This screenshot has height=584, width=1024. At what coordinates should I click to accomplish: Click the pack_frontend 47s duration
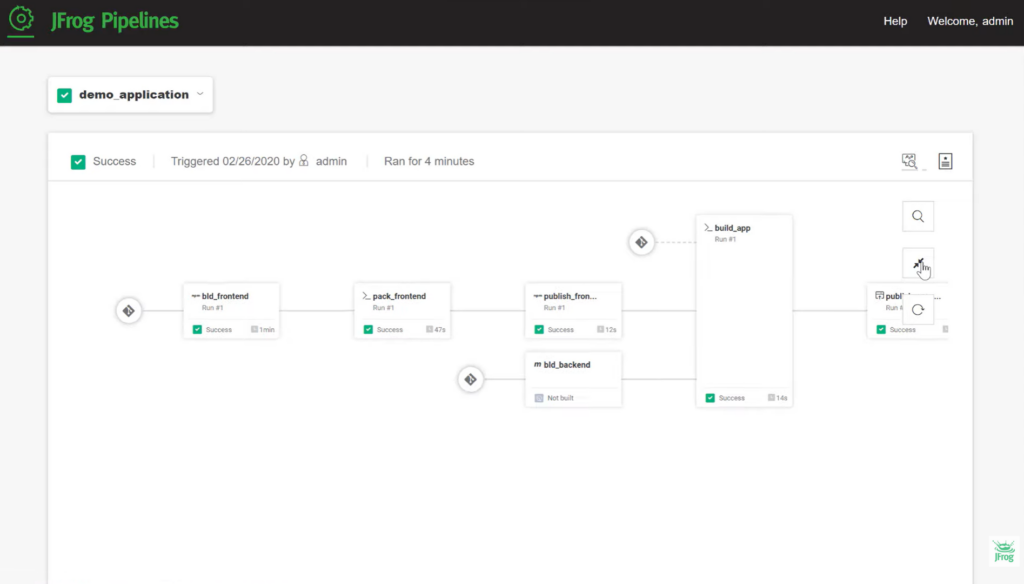point(436,330)
